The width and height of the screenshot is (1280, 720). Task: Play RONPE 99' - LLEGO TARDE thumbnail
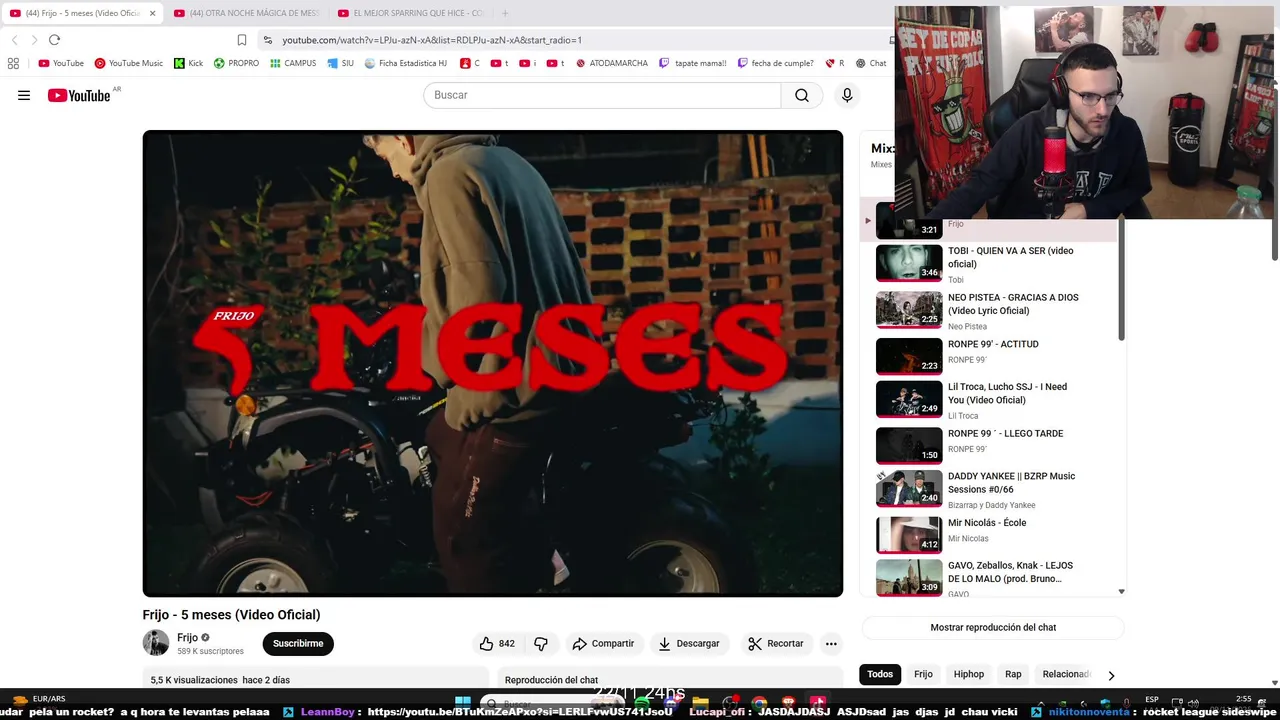(x=909, y=446)
